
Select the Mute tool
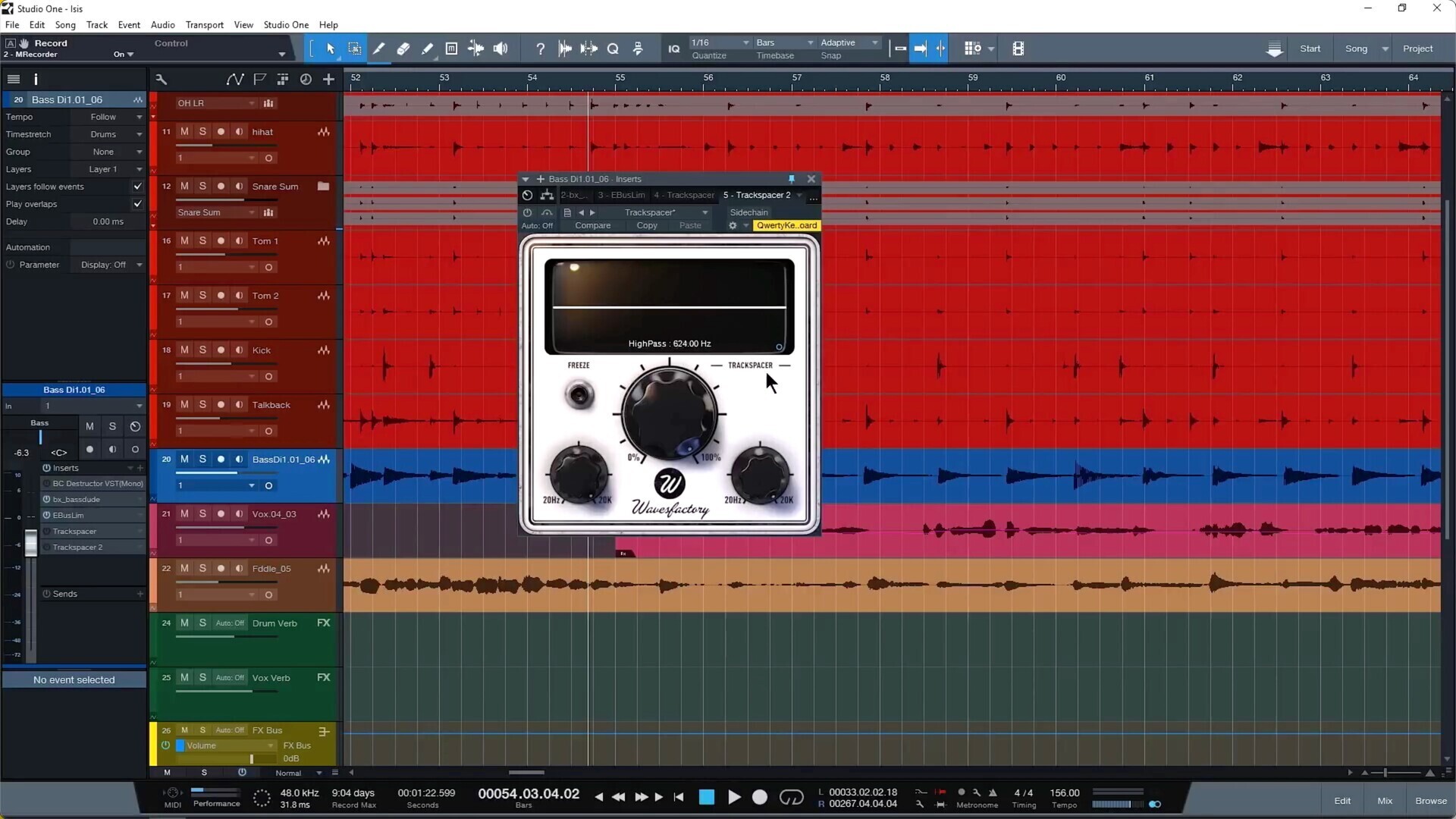click(451, 49)
